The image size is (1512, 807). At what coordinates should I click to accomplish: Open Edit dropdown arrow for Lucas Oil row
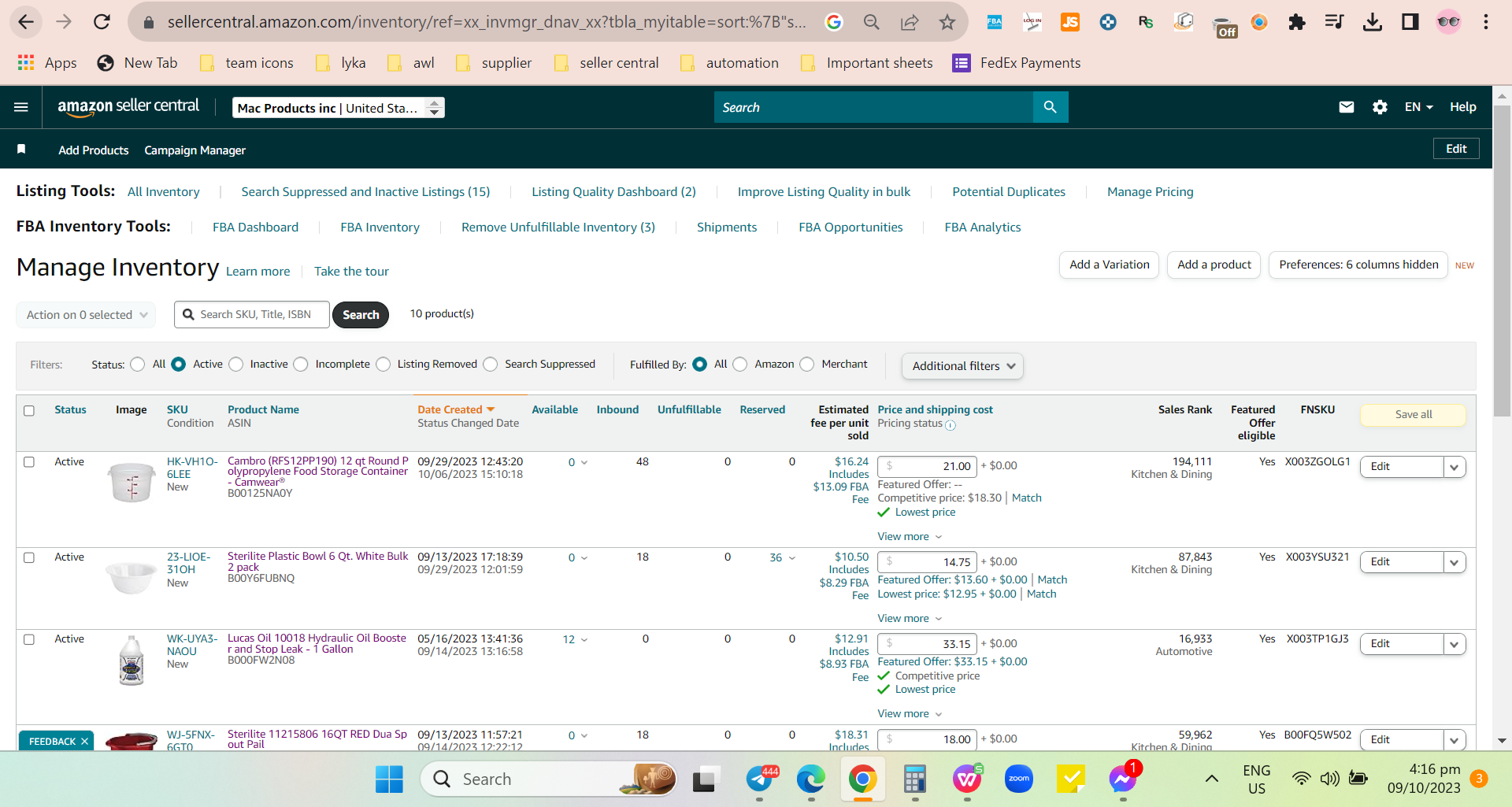[x=1455, y=644]
